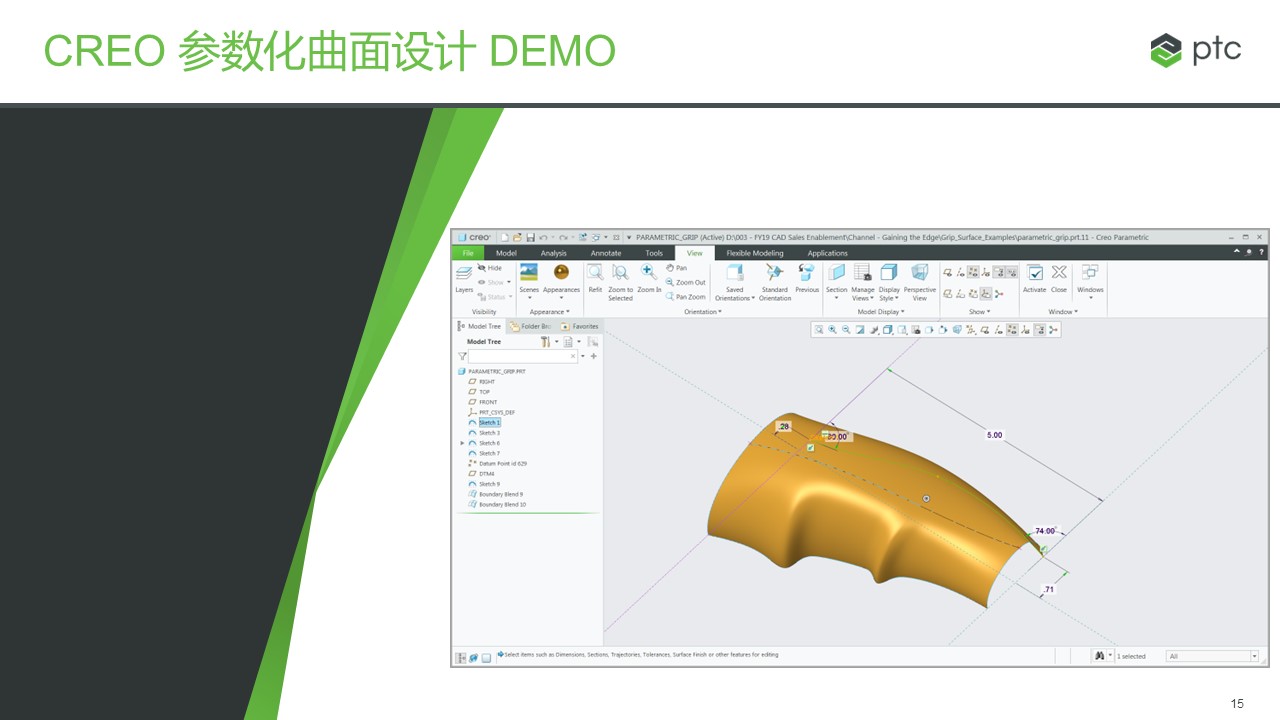The width and height of the screenshot is (1280, 720).
Task: Click the Save disk icon in quick access
Action: click(x=530, y=237)
